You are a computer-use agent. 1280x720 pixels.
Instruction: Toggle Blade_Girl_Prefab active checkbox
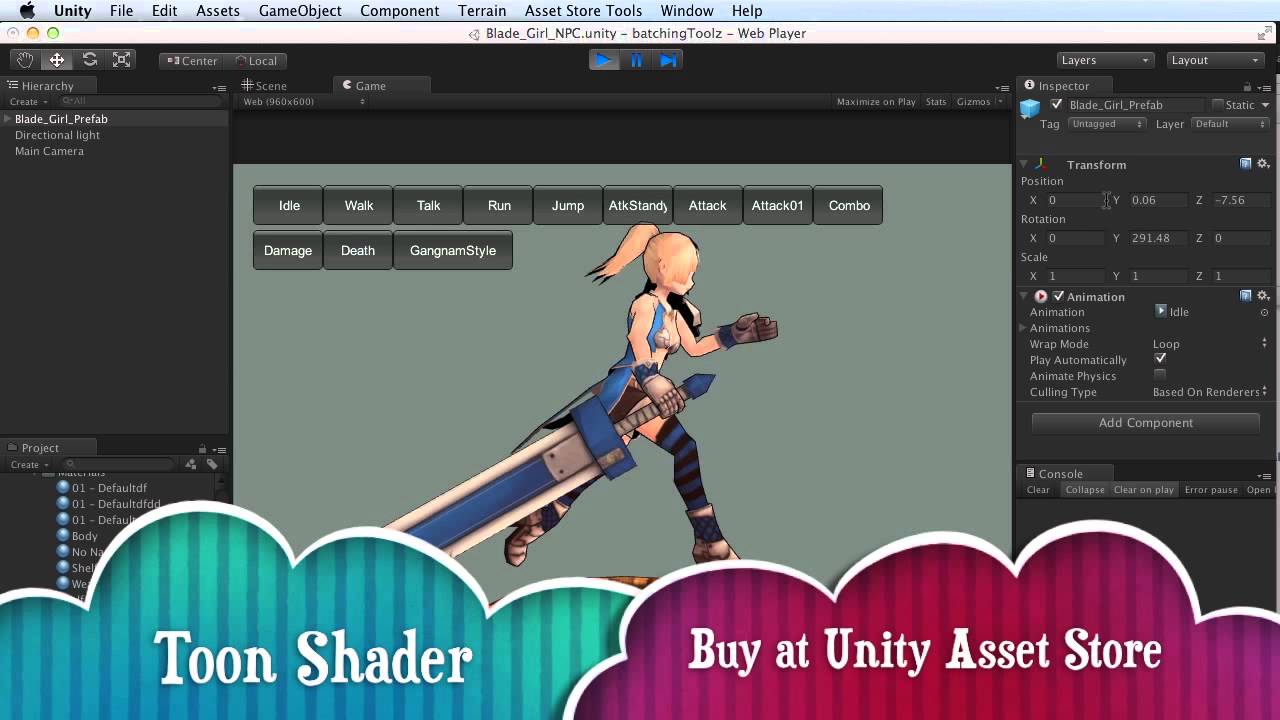click(1057, 105)
